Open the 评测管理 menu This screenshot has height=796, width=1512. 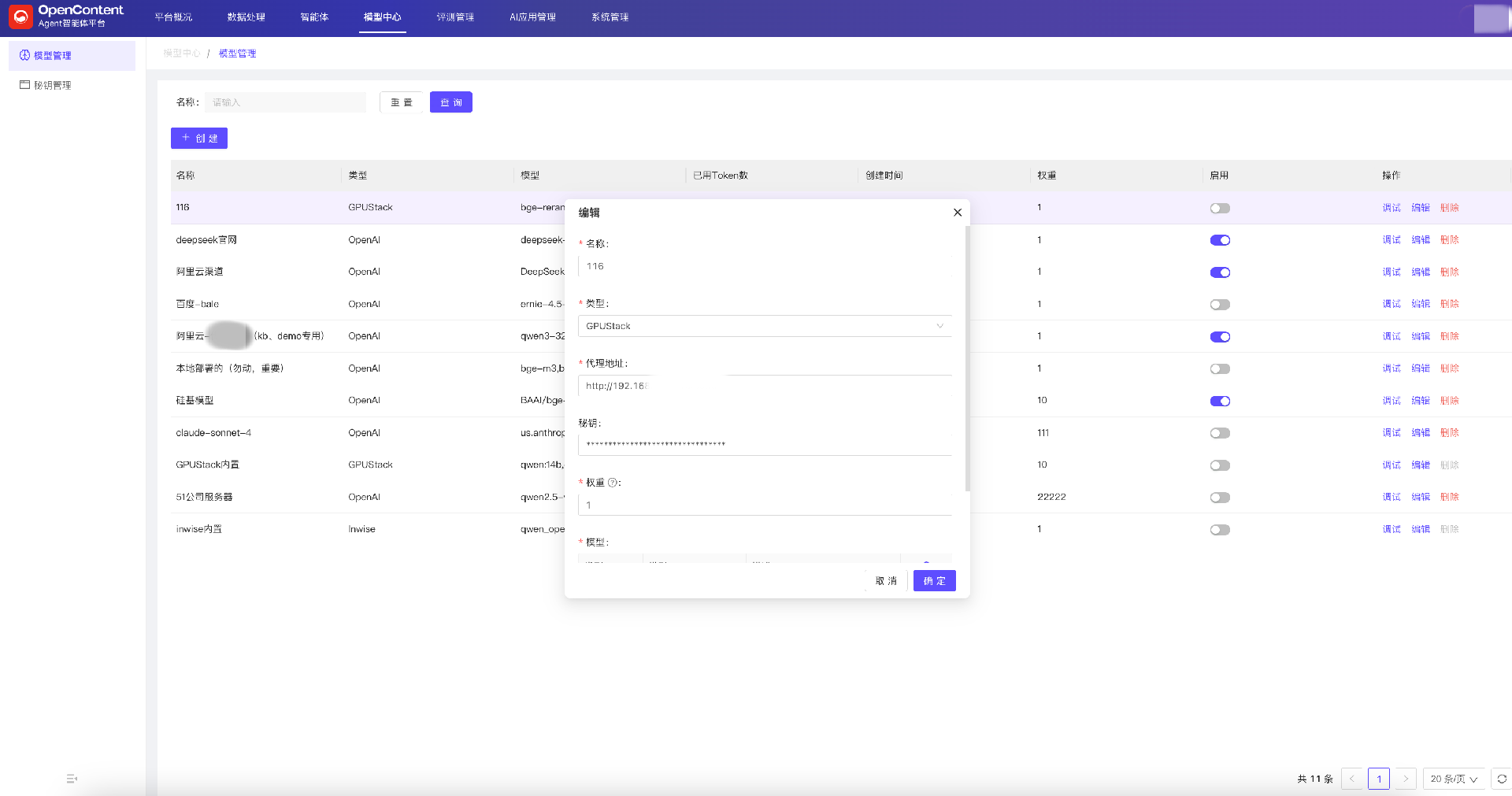[x=455, y=17]
